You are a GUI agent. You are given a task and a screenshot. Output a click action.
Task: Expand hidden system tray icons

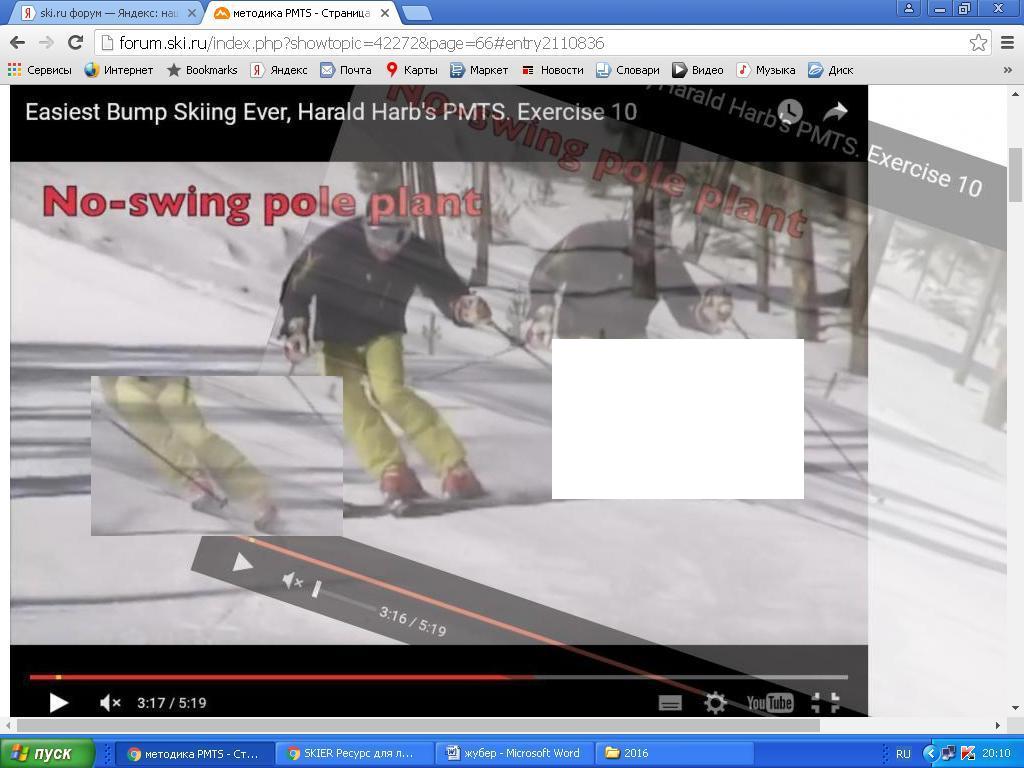coord(931,754)
